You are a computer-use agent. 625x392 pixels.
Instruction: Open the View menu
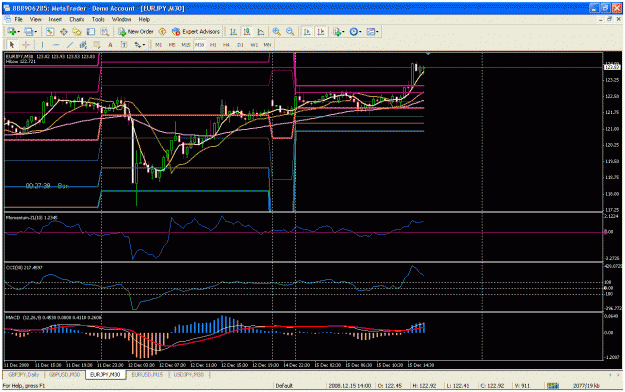coord(35,19)
